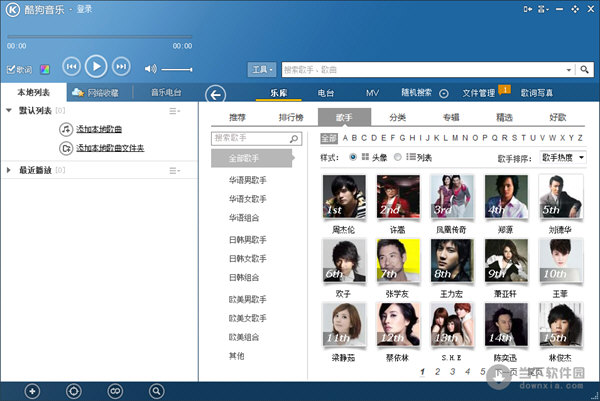
Task: Switch to the 本地列表 tab
Action: tap(34, 92)
